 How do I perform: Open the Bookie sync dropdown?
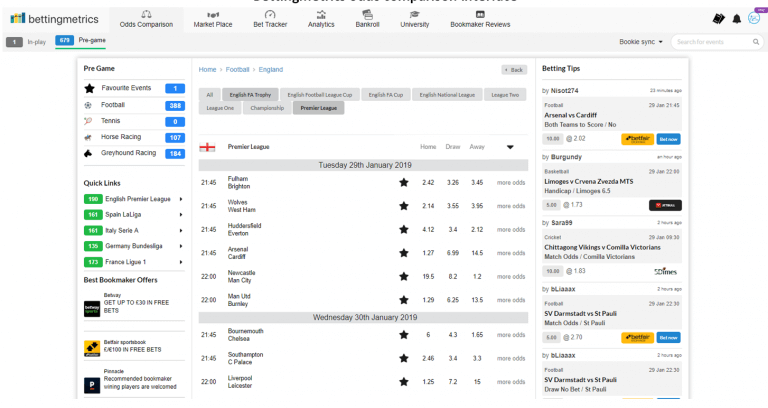click(x=641, y=42)
